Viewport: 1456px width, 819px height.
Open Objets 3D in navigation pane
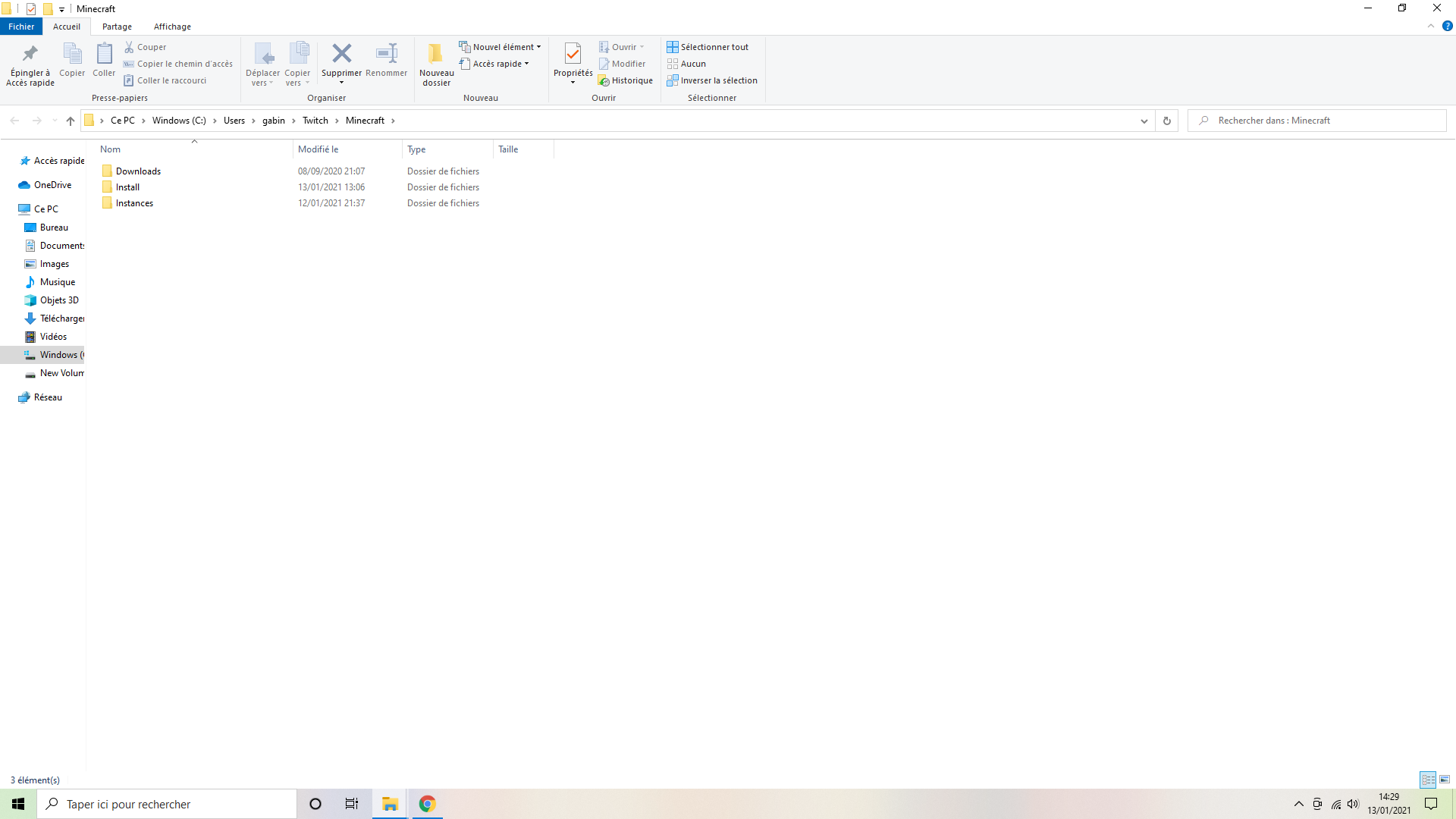tap(52, 300)
